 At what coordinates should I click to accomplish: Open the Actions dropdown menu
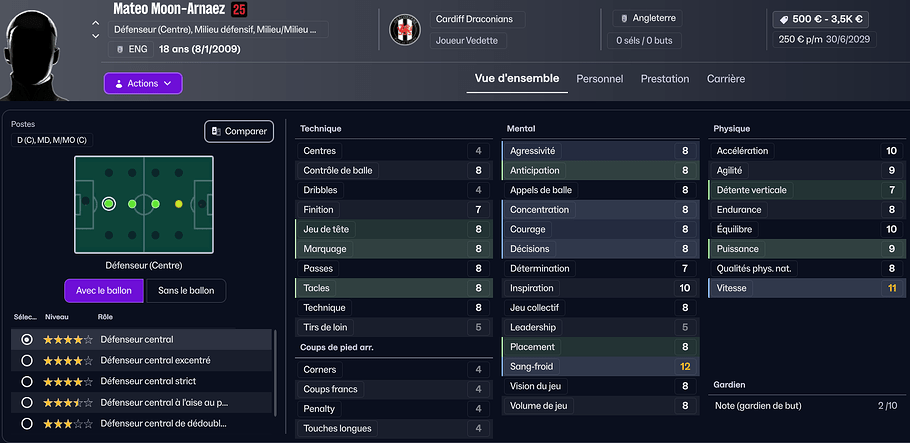143,83
